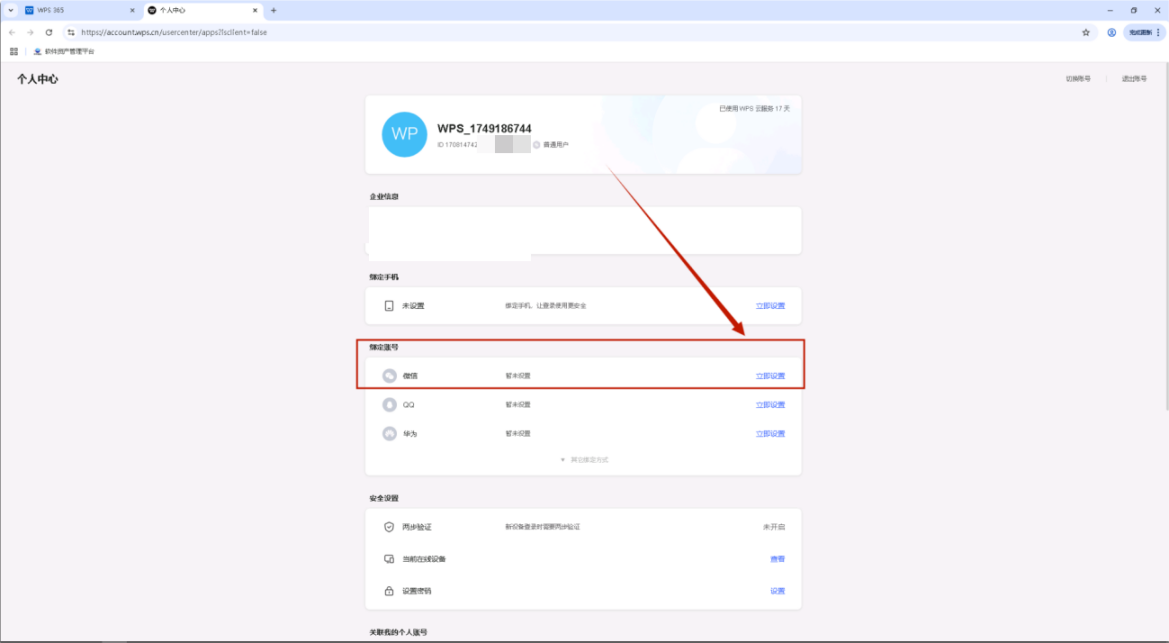This screenshot has width=1169, height=643.
Task: Click 立即设置 in the 微信 row
Action: 770,376
